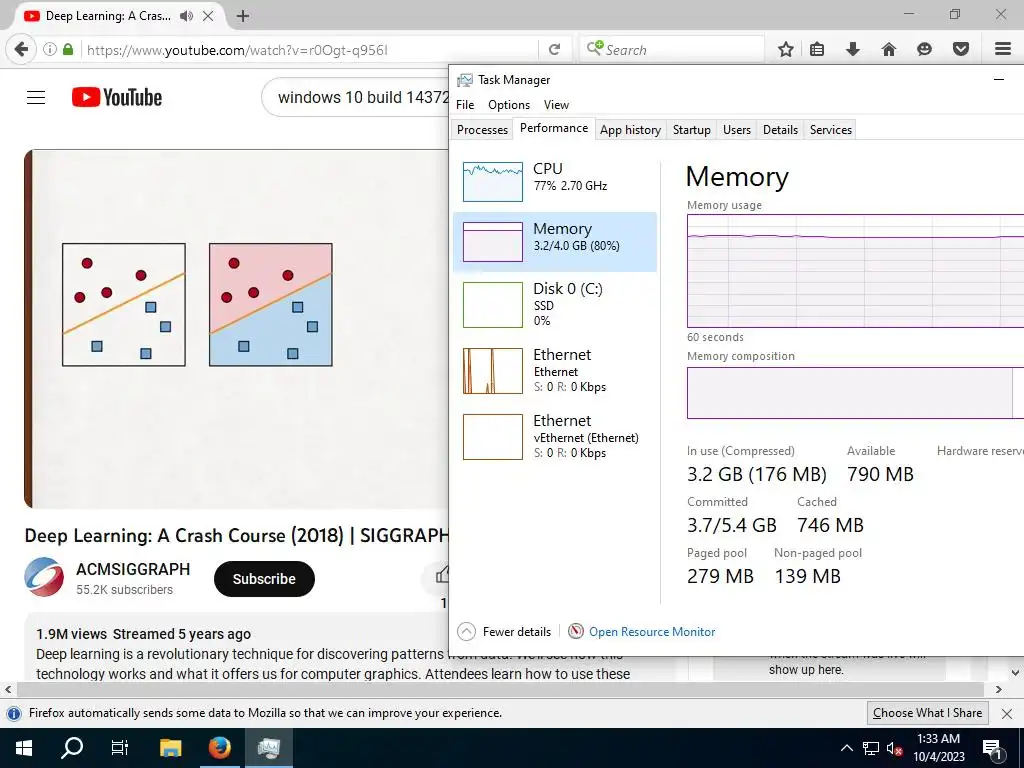This screenshot has height=768, width=1024.
Task: Select the vEthernet (Ethernet) adapter entry
Action: pos(555,436)
